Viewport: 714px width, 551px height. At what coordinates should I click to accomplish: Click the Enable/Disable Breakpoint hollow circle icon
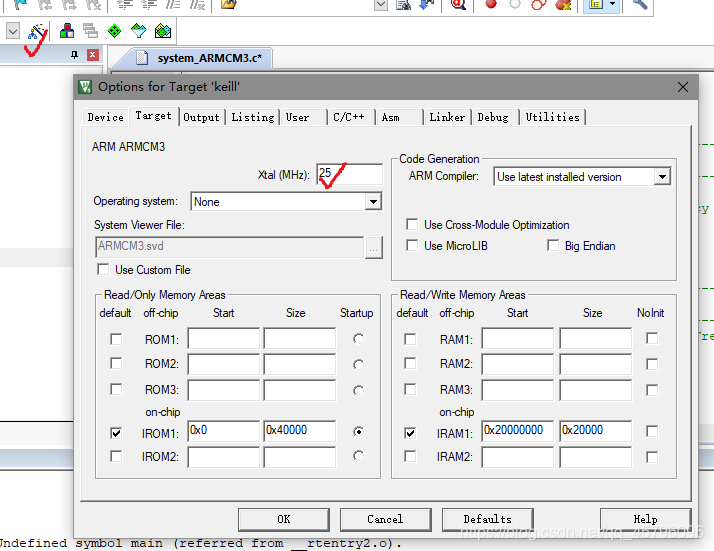click(x=515, y=5)
